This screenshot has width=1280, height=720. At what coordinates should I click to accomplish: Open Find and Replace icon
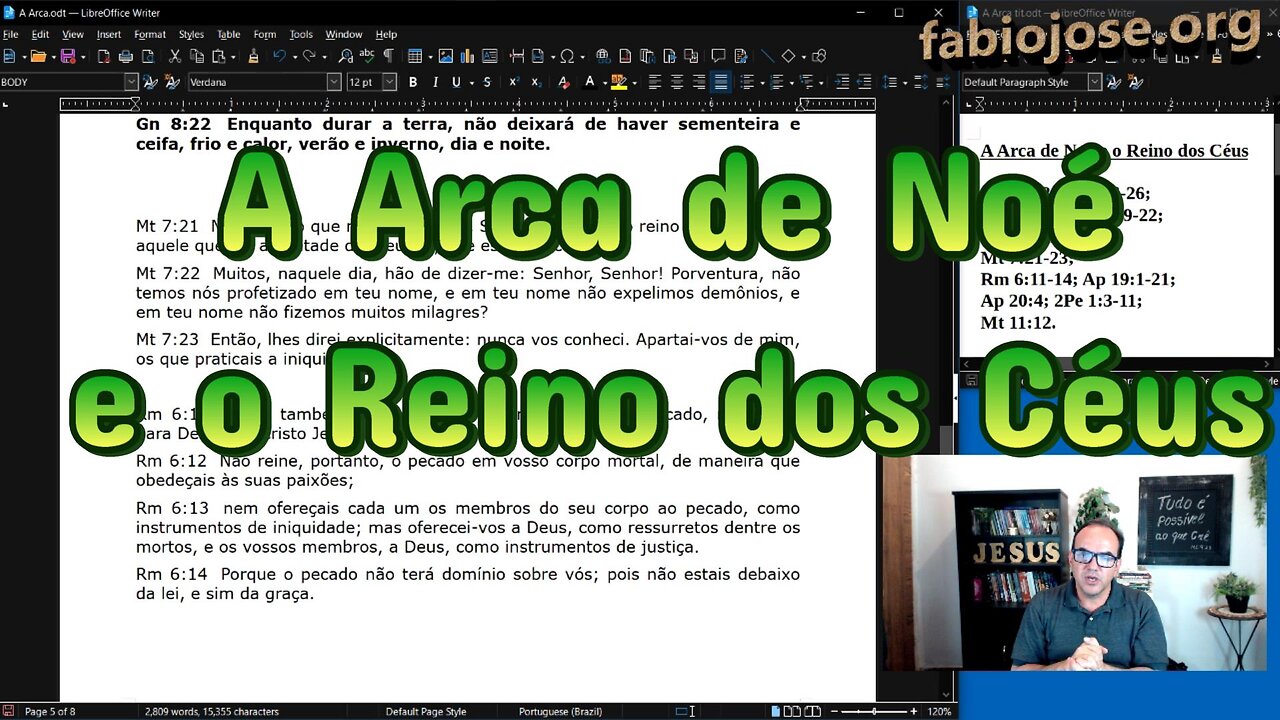(346, 56)
